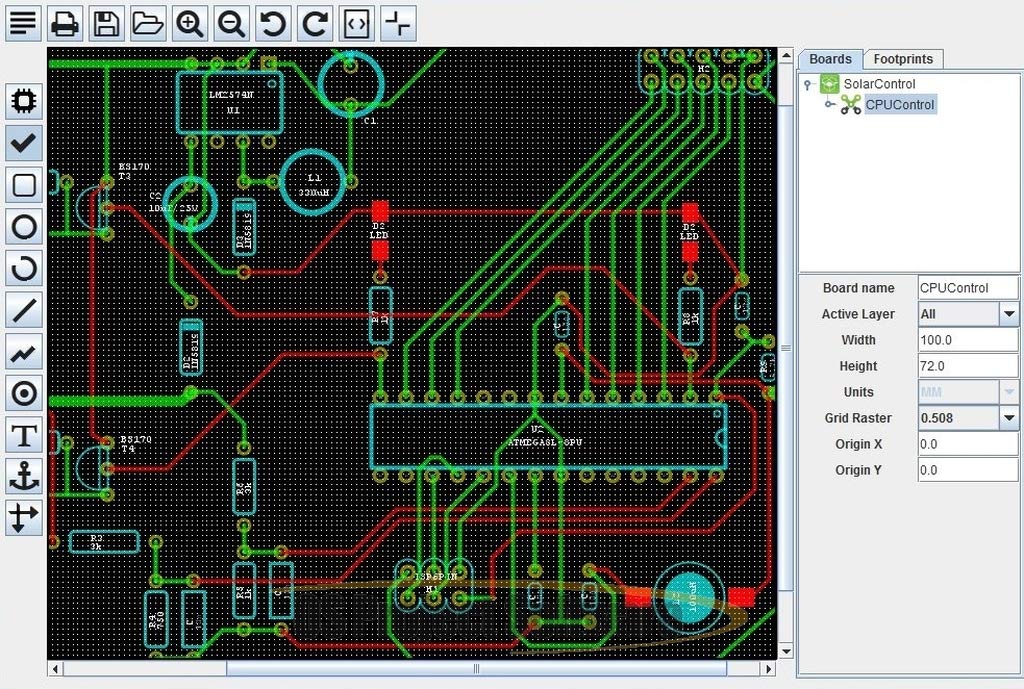Switch to the Footprints tab
The height and width of the screenshot is (689, 1024).
point(903,59)
